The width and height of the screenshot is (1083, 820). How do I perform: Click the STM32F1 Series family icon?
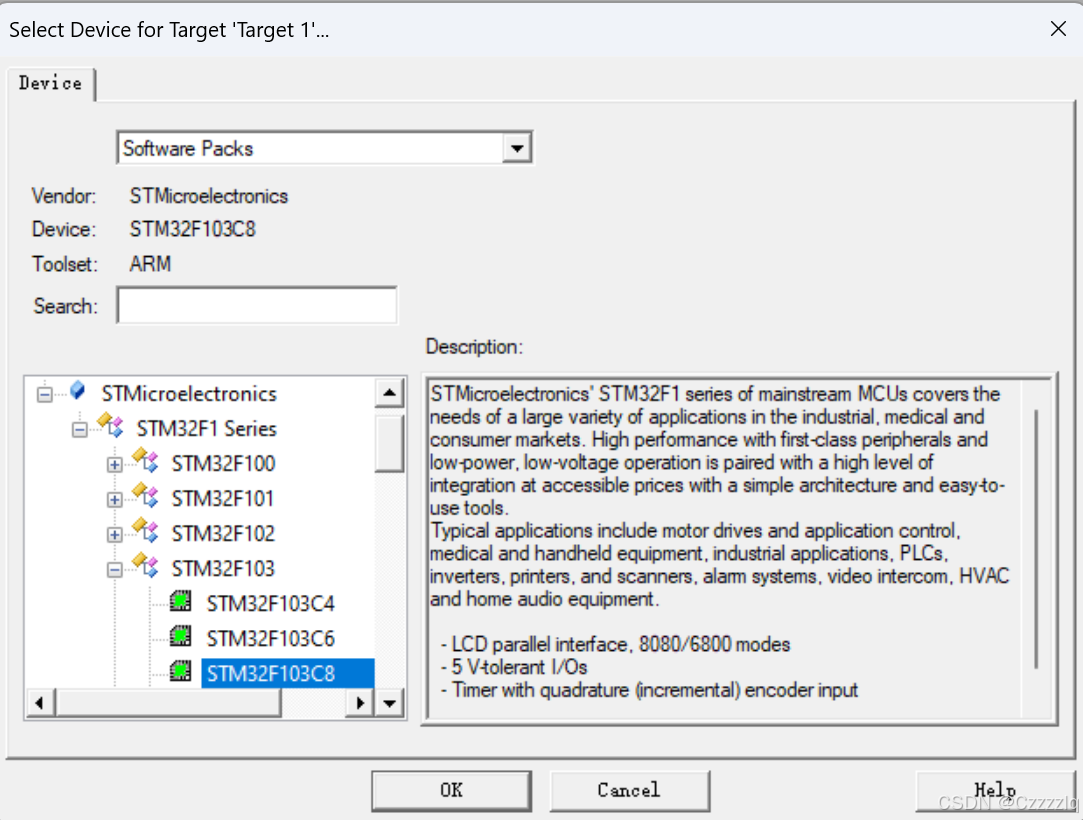[x=111, y=426]
